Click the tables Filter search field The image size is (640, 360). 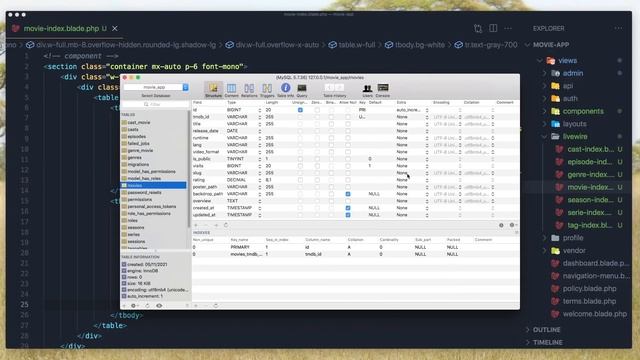coord(156,104)
